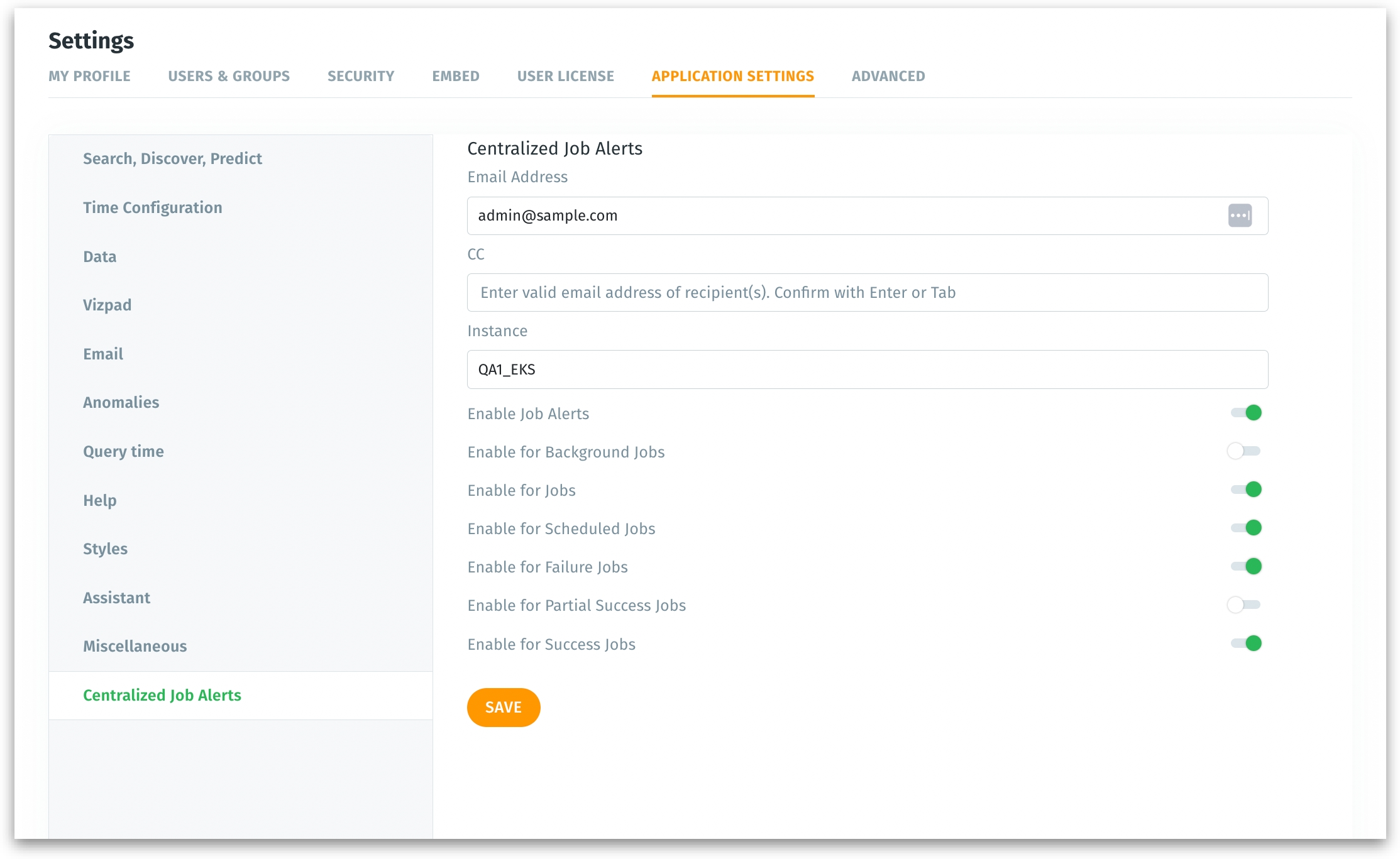
Task: Open Styles settings section
Action: 241,549
